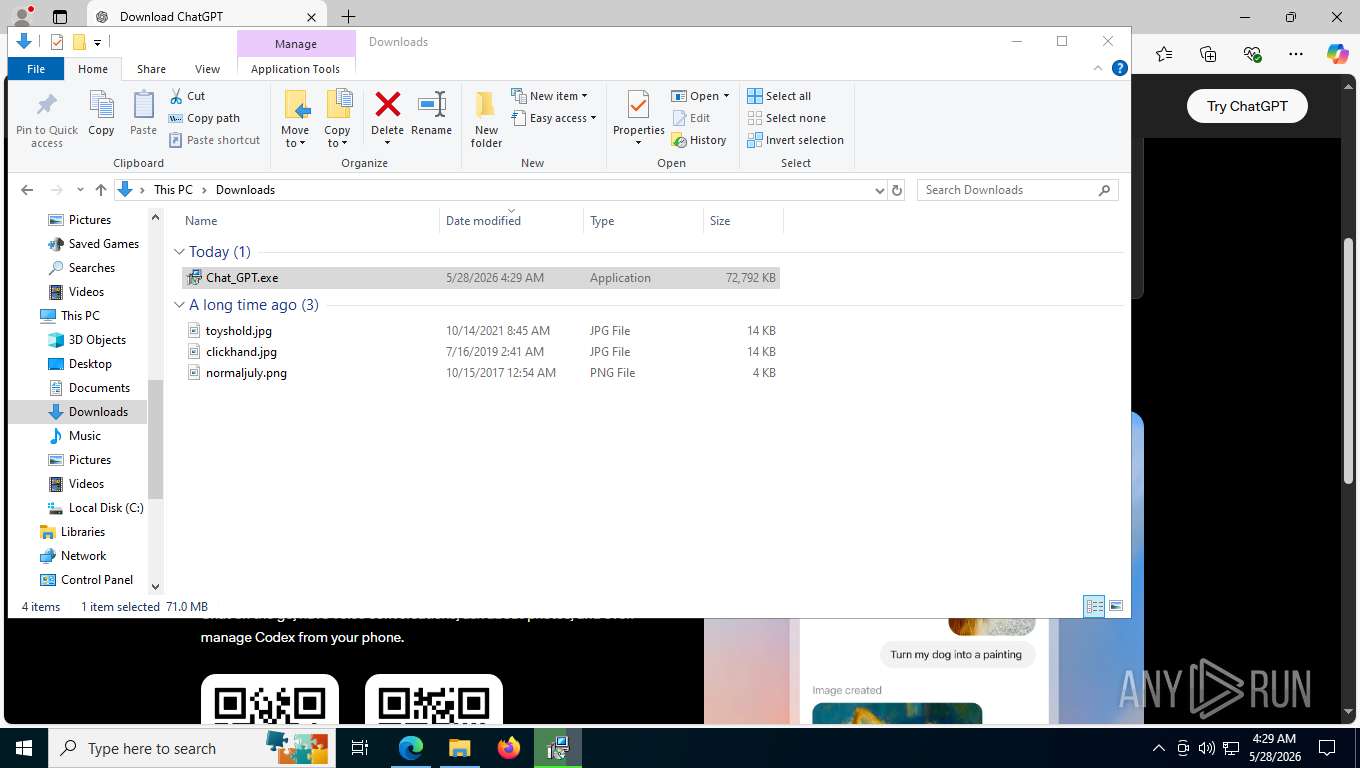Click the Manage contextual tab

pos(296,44)
